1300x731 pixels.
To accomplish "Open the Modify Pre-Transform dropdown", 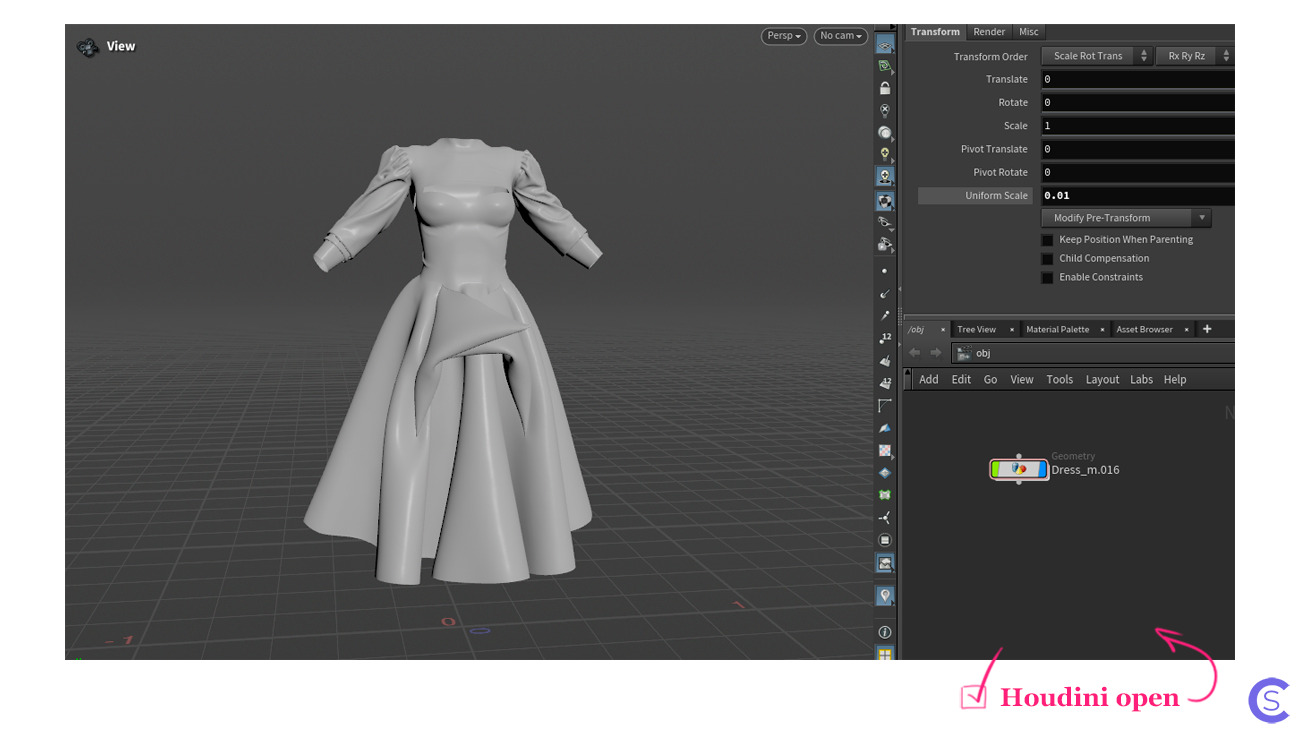I will 1126,218.
